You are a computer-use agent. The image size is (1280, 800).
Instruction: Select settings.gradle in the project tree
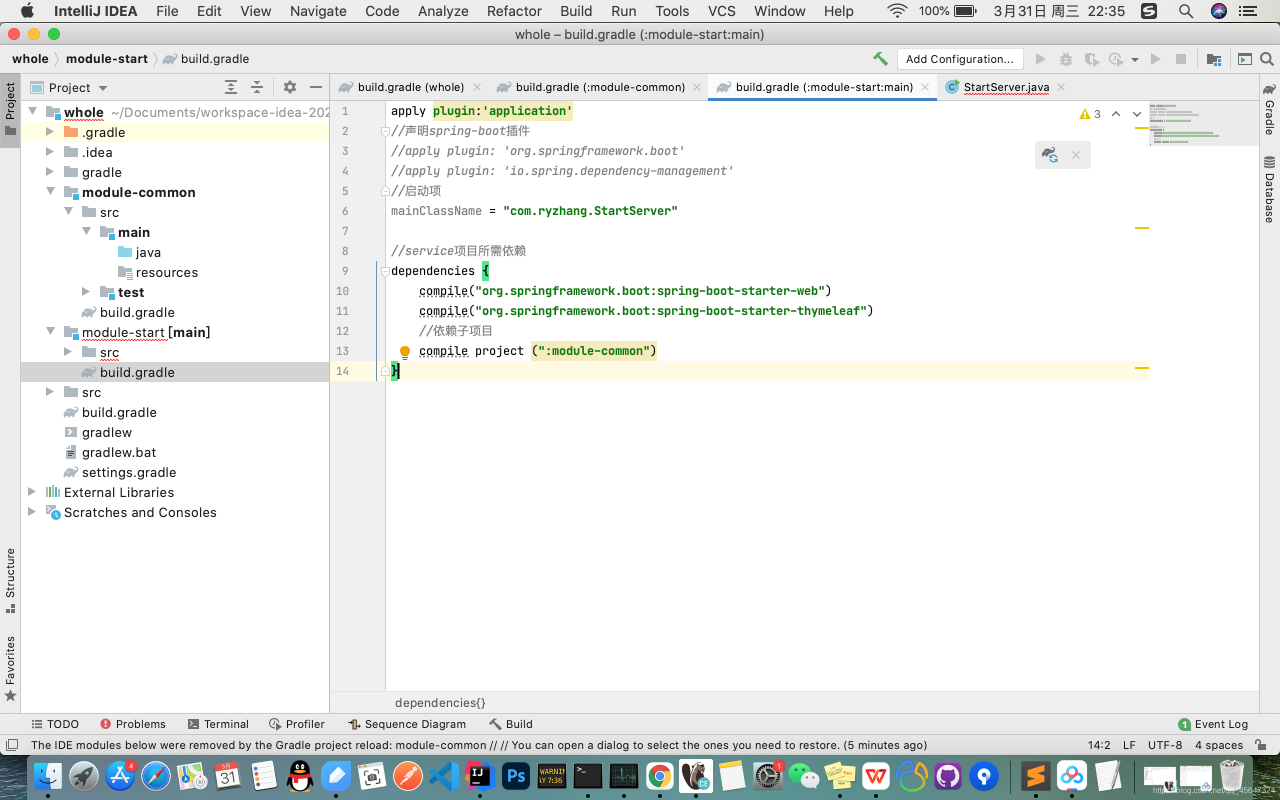coord(129,472)
